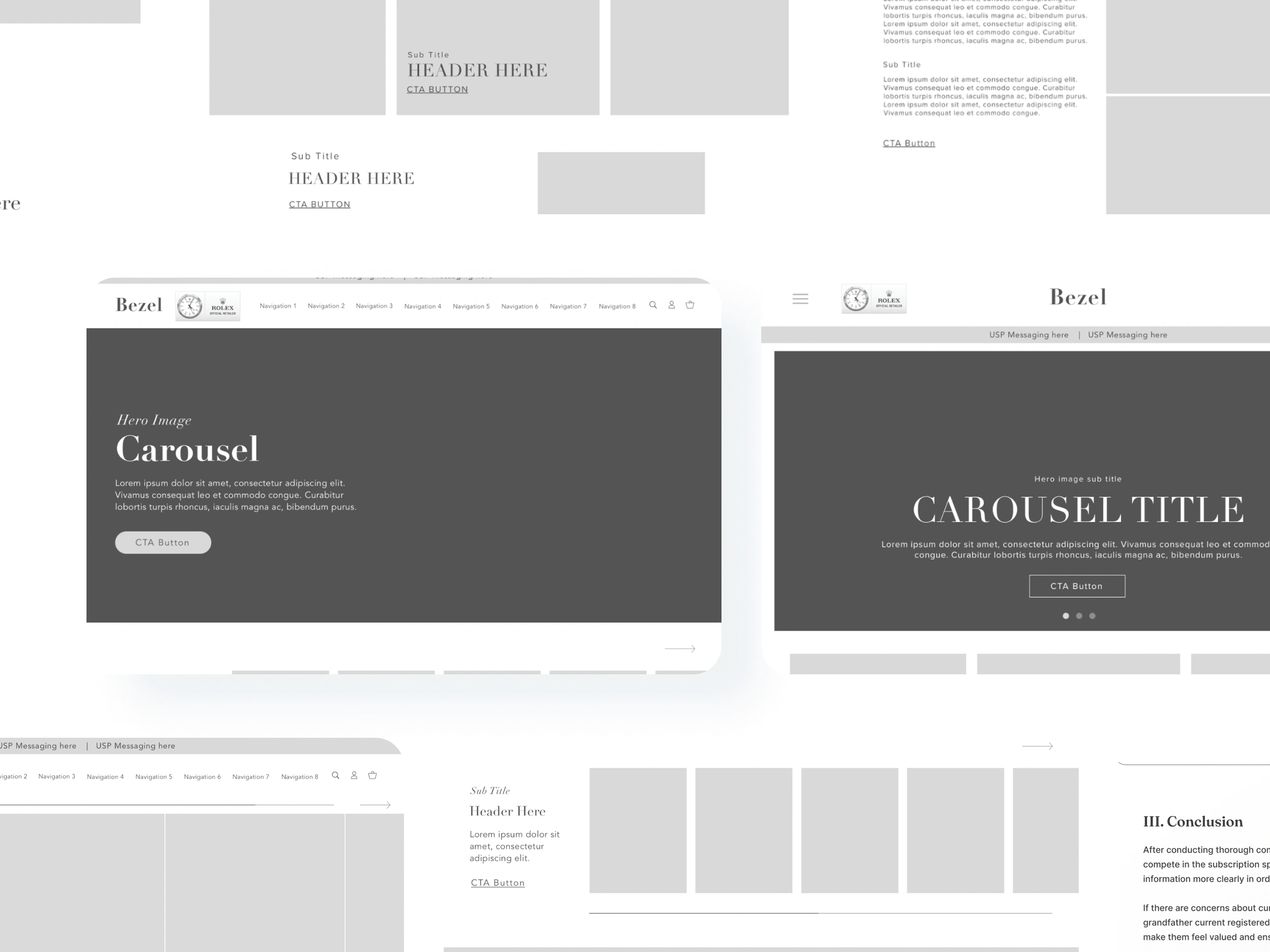Click CTA Button on mobile carousel
This screenshot has height=952, width=1270.
[x=1077, y=585]
